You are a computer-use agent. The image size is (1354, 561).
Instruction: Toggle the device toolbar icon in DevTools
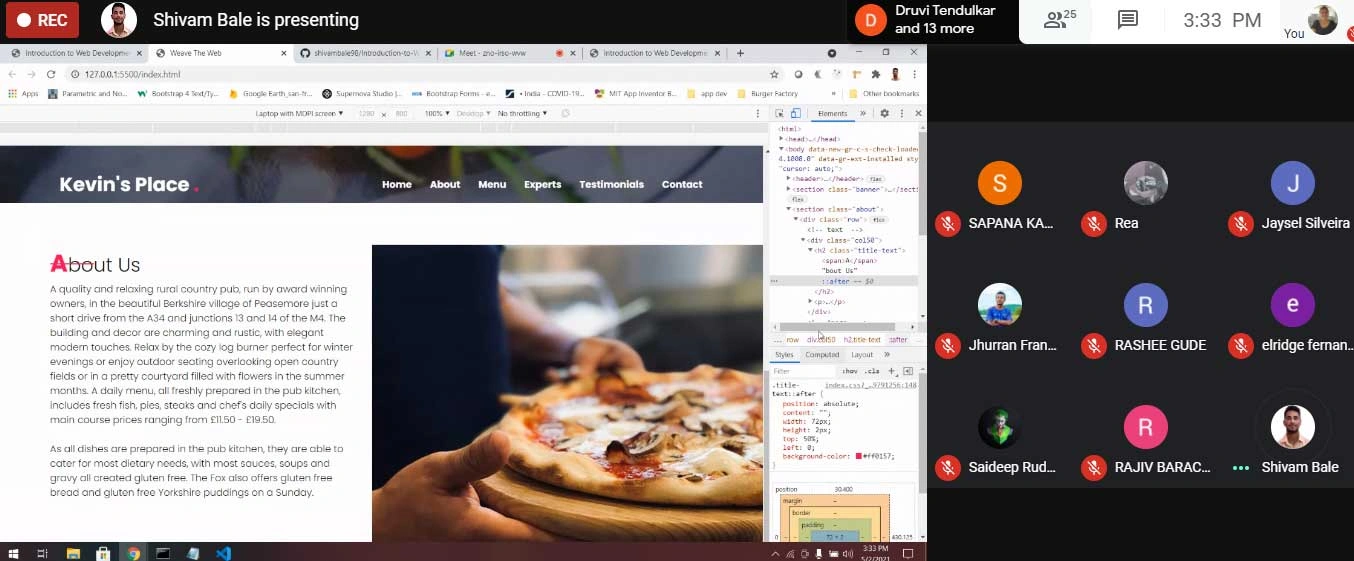coord(795,114)
